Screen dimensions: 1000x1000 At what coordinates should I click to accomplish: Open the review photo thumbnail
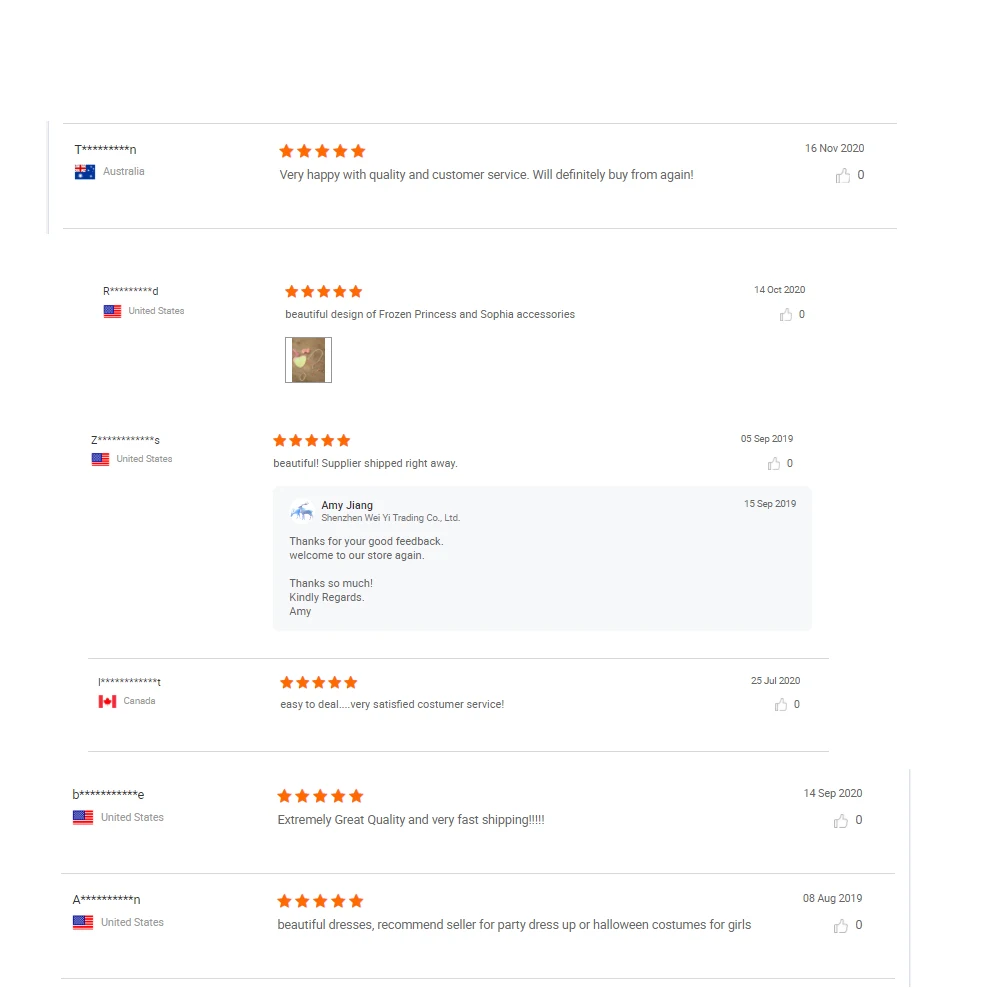click(308, 360)
